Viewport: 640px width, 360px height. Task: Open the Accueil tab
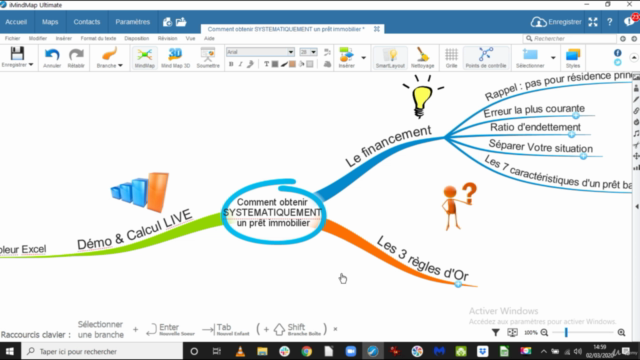pos(16,22)
